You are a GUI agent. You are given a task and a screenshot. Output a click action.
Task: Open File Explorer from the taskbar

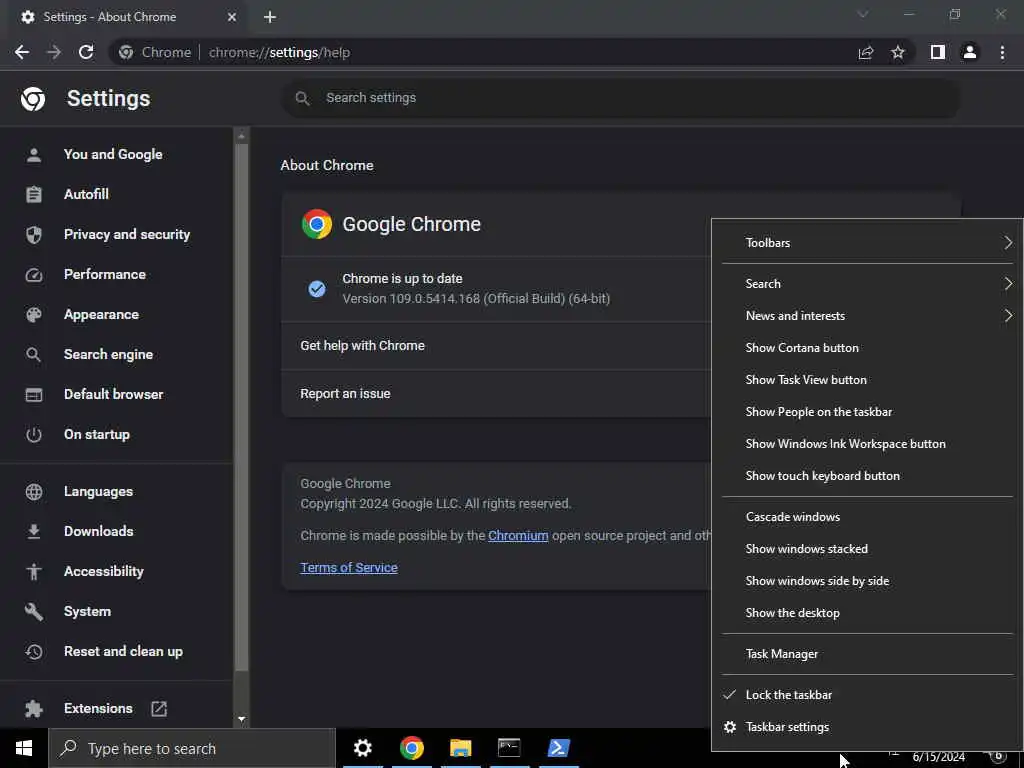(460, 748)
